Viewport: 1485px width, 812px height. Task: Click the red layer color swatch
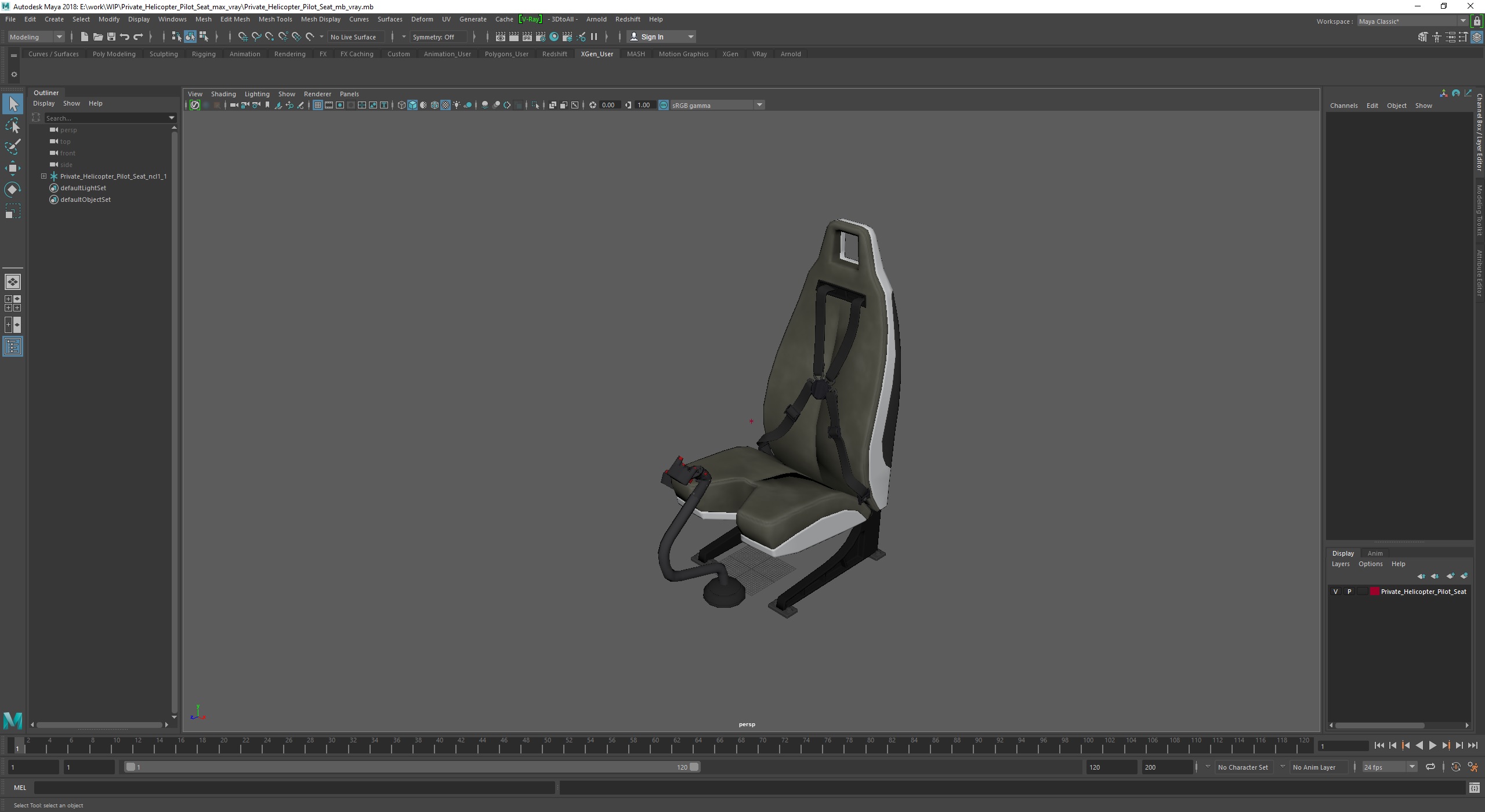[1374, 592]
